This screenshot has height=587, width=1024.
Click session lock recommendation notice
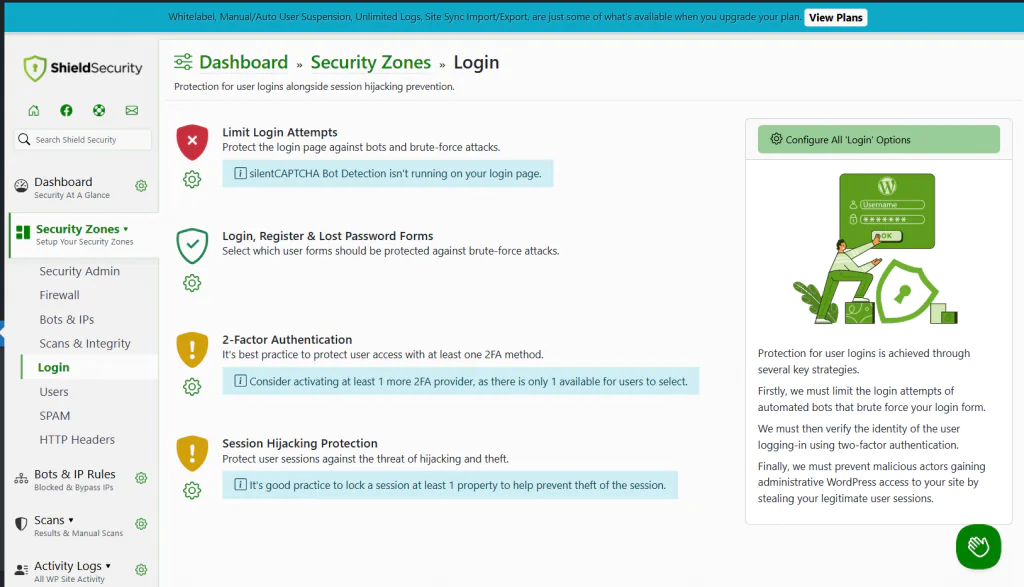(x=450, y=485)
